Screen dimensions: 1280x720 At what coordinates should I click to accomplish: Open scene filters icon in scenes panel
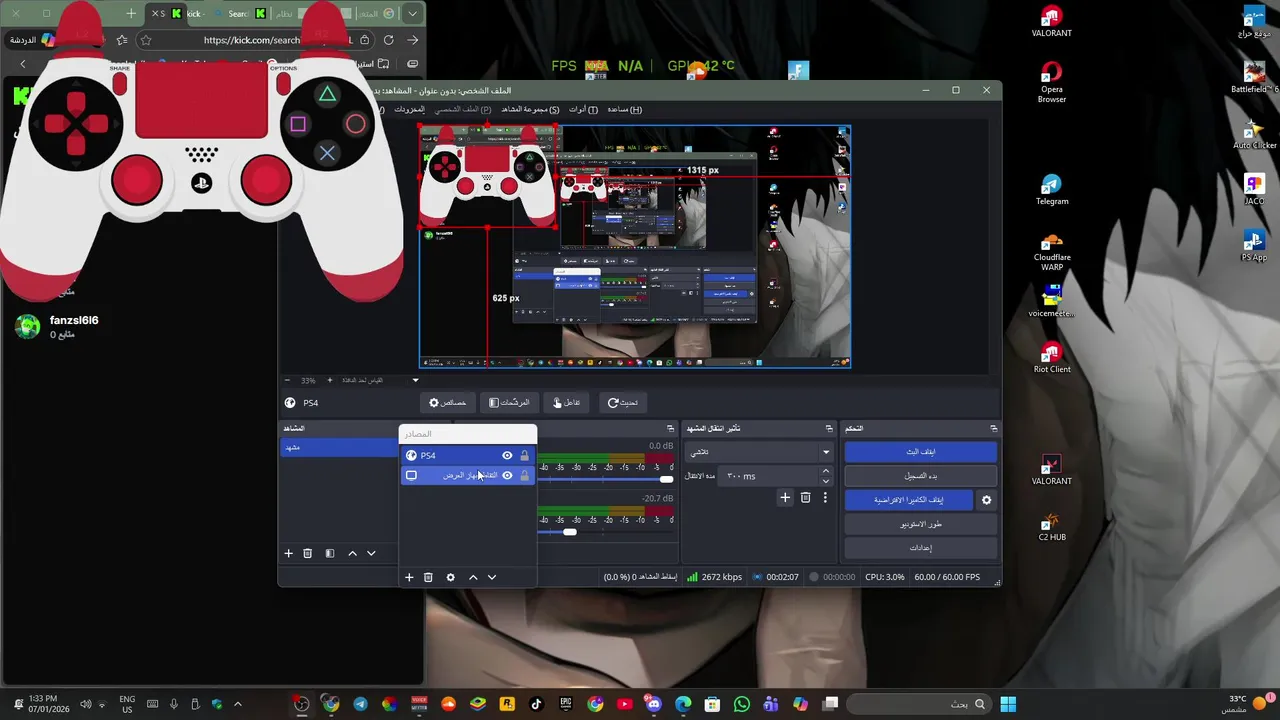[x=329, y=553]
